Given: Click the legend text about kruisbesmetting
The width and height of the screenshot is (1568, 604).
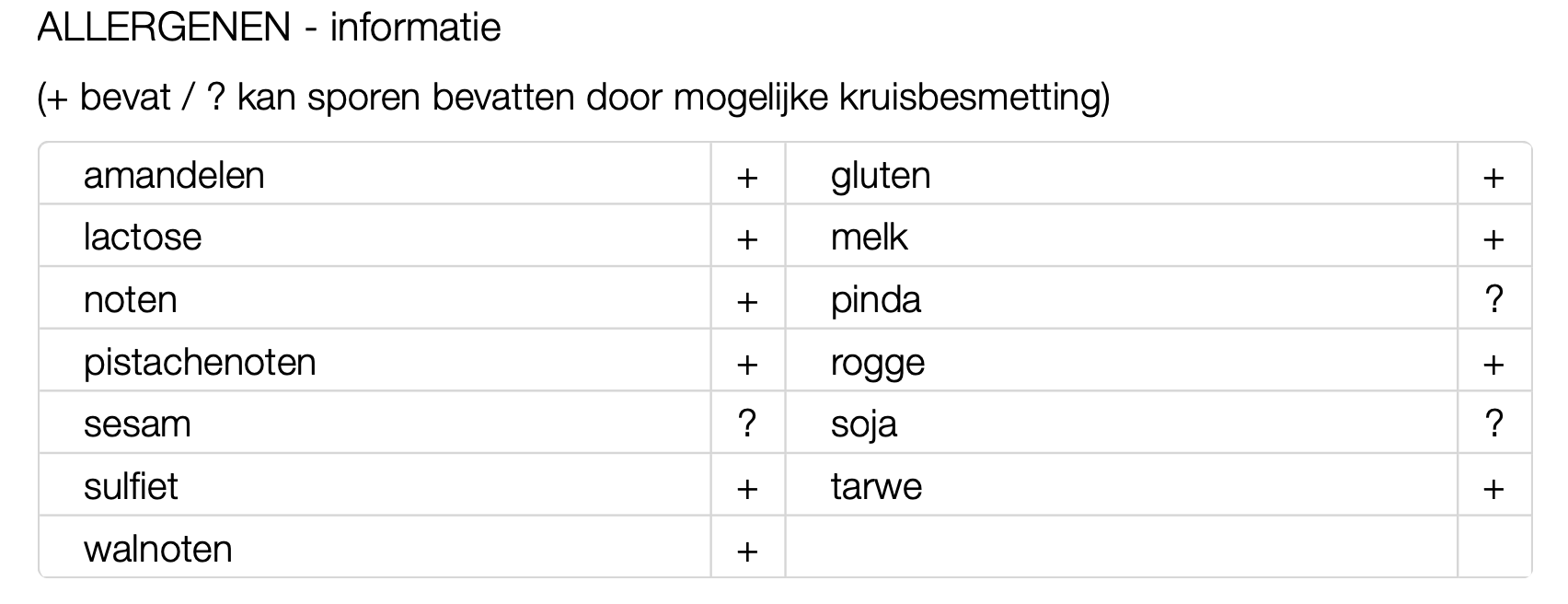Looking at the screenshot, I should 573,97.
